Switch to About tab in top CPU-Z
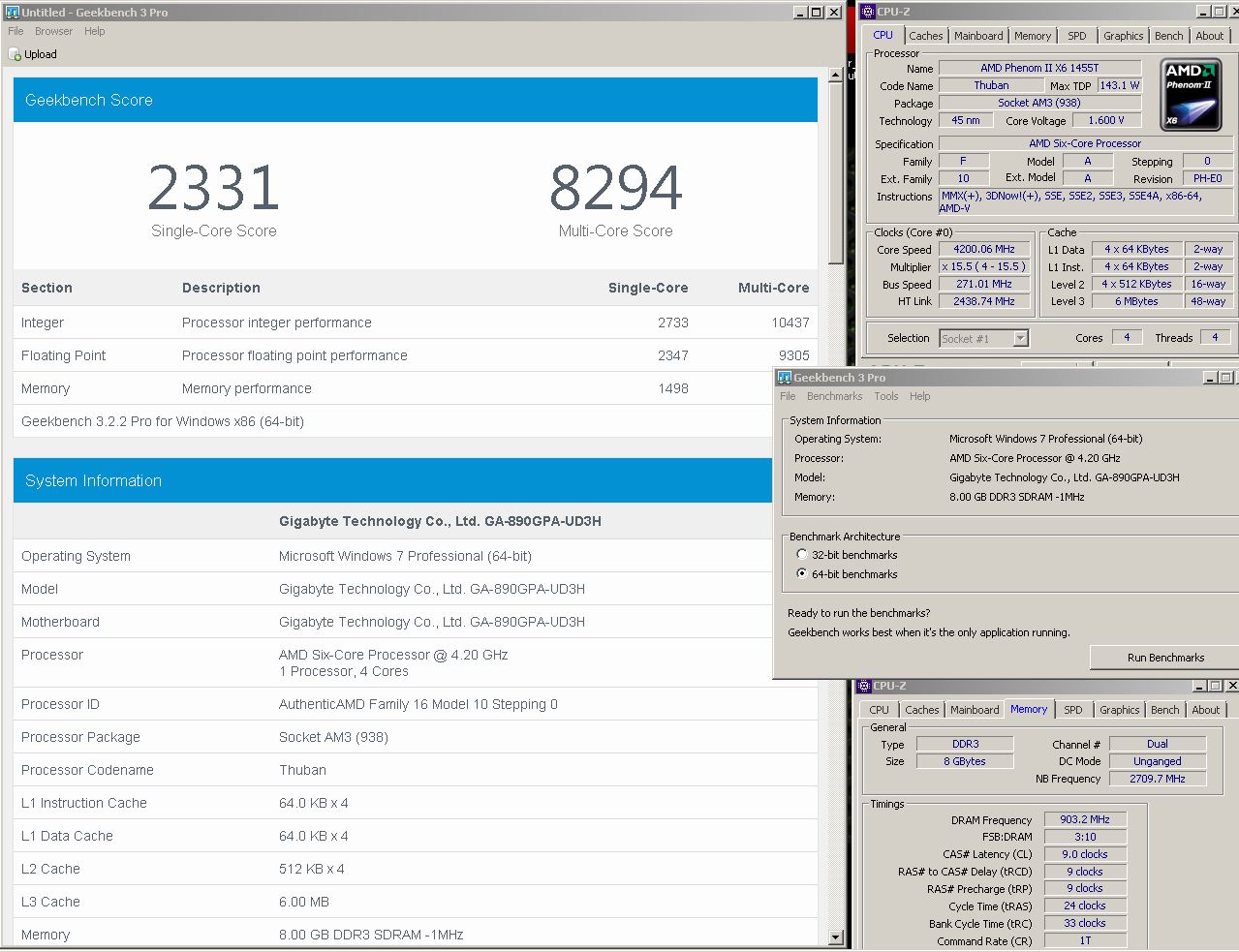1239x952 pixels. pos(1209,36)
